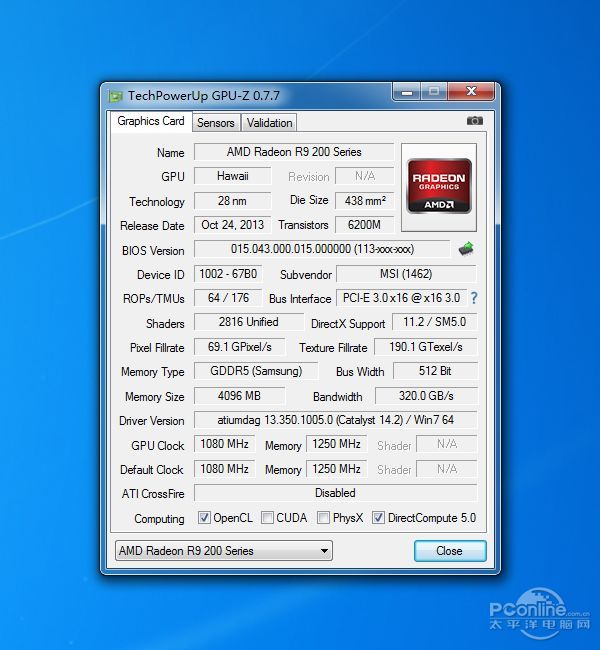Click the Bus Interface value PCI-E 3.0 x16

point(401,298)
